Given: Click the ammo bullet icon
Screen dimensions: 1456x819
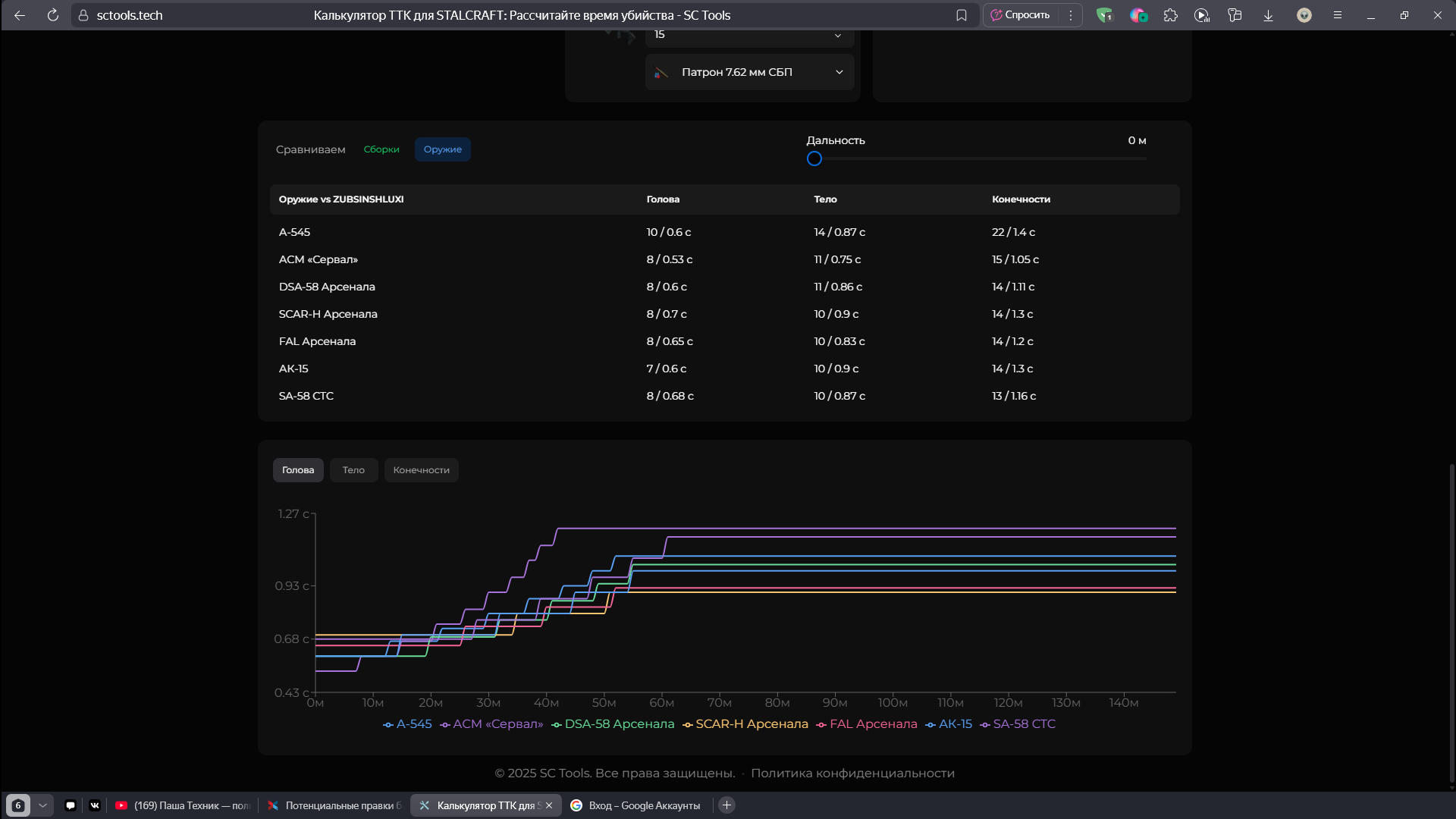Looking at the screenshot, I should [661, 73].
